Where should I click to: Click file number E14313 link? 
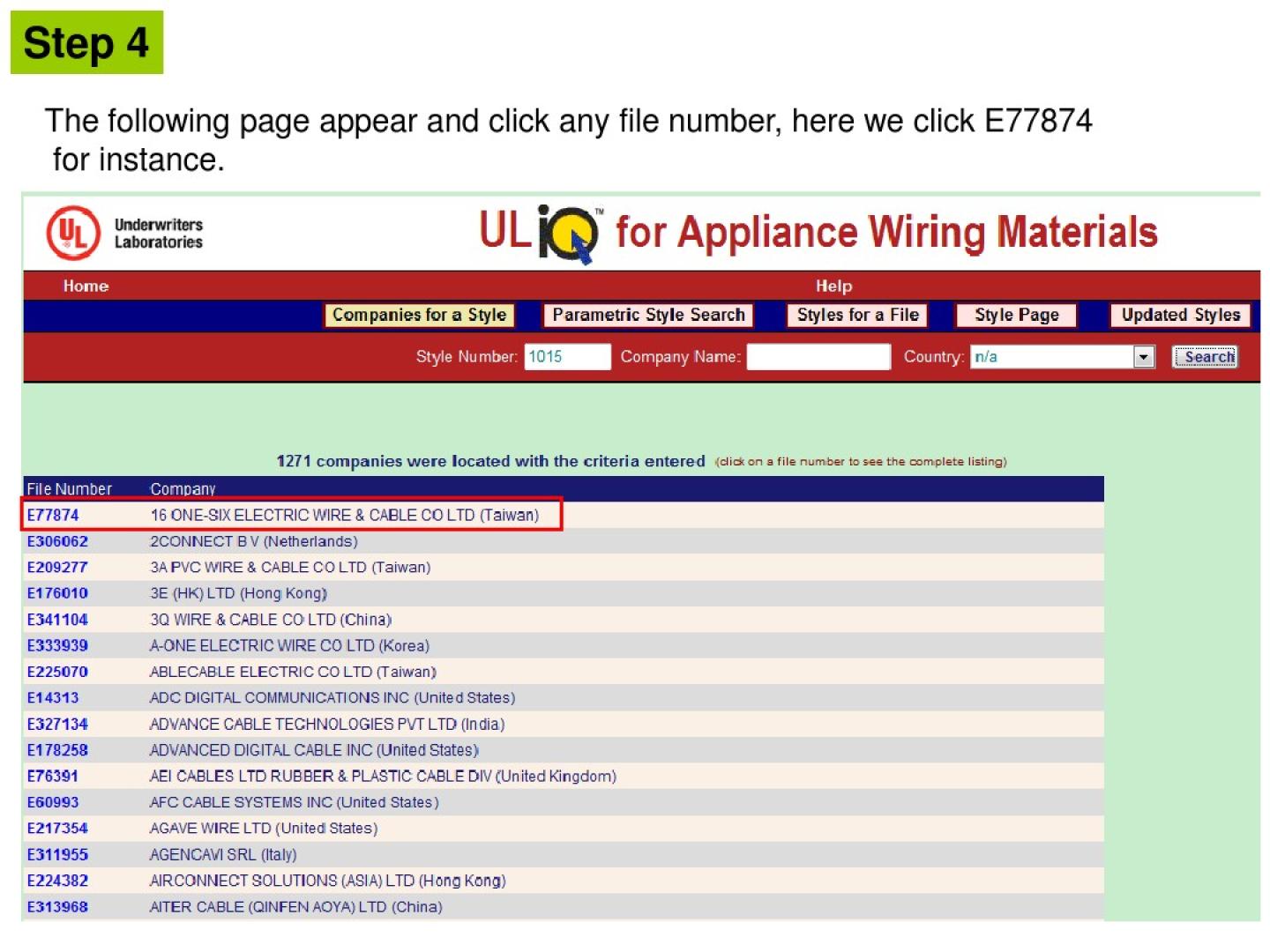(53, 698)
